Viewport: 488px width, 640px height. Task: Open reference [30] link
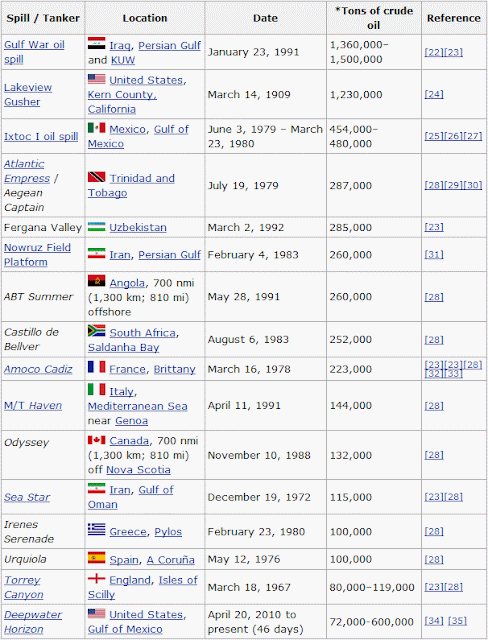point(472,185)
